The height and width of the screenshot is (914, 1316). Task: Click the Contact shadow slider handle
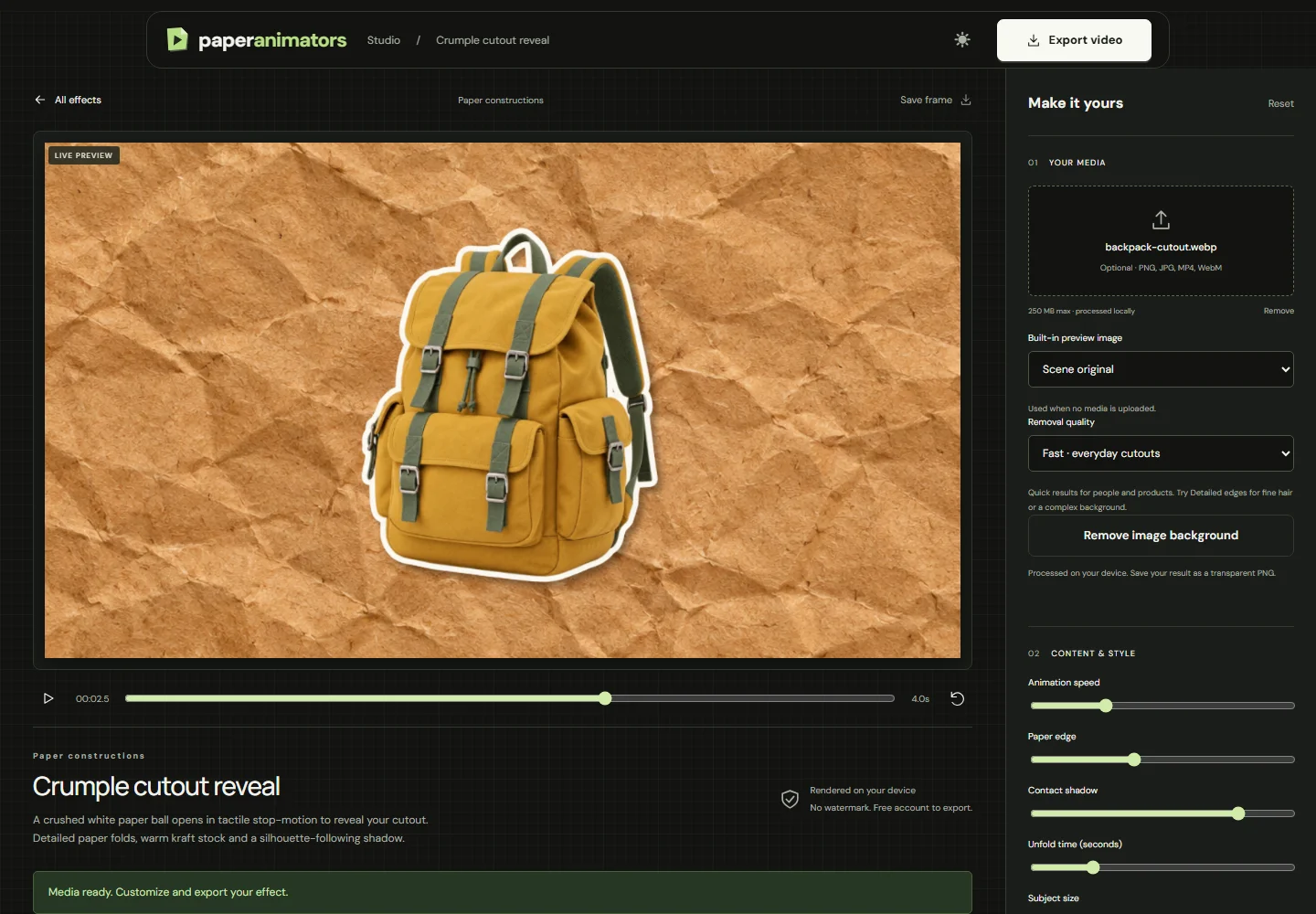pos(1238,813)
